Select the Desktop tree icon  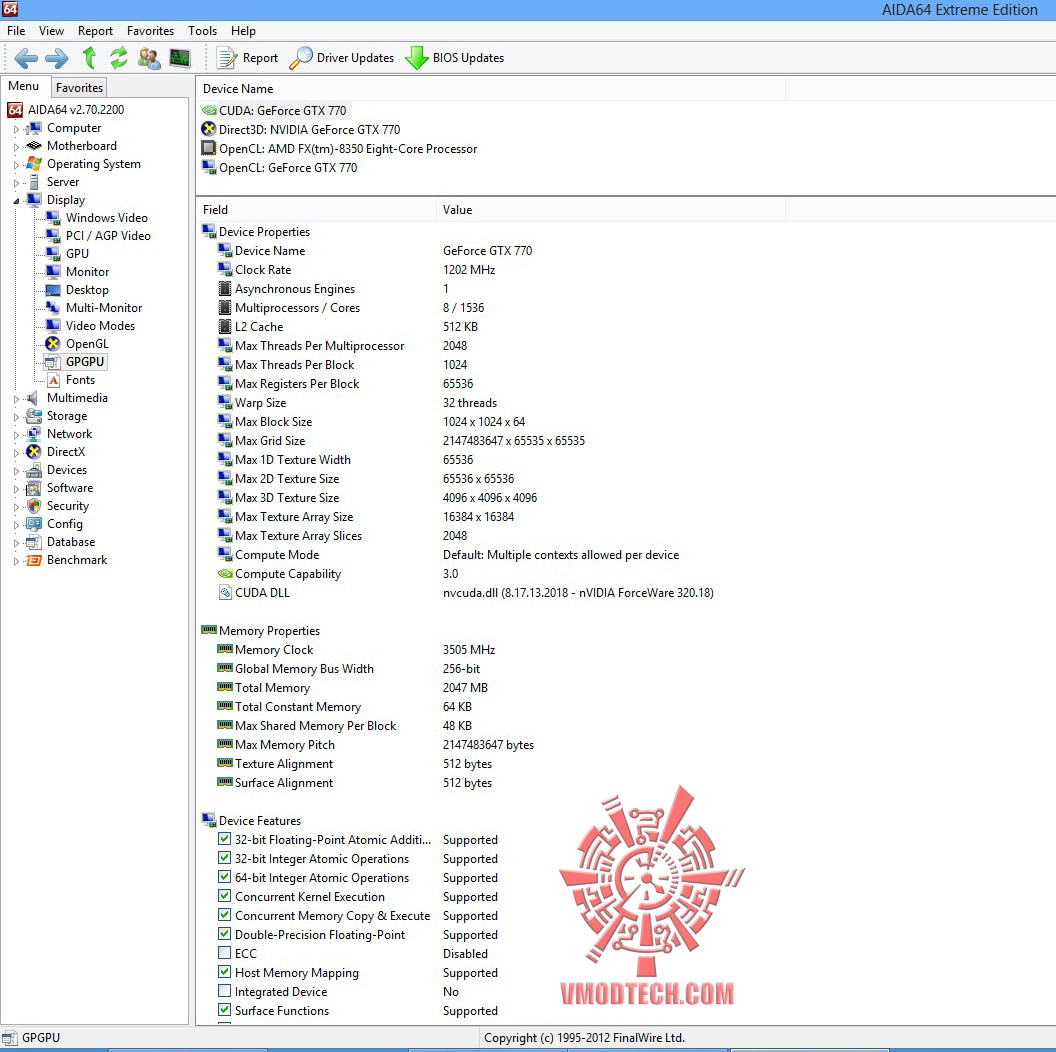pos(53,290)
